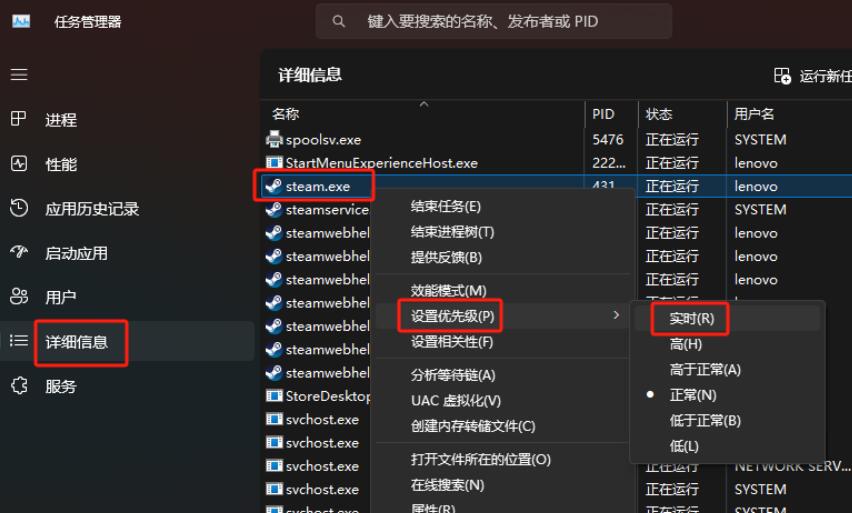Click the Startup apps (启动应用) icon

point(19,252)
